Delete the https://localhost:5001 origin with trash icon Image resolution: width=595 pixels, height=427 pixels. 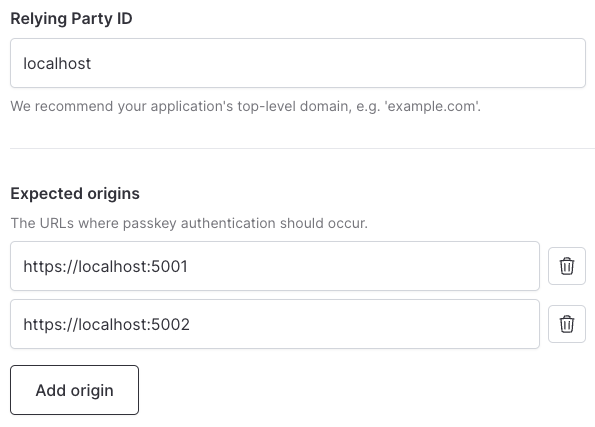click(567, 266)
